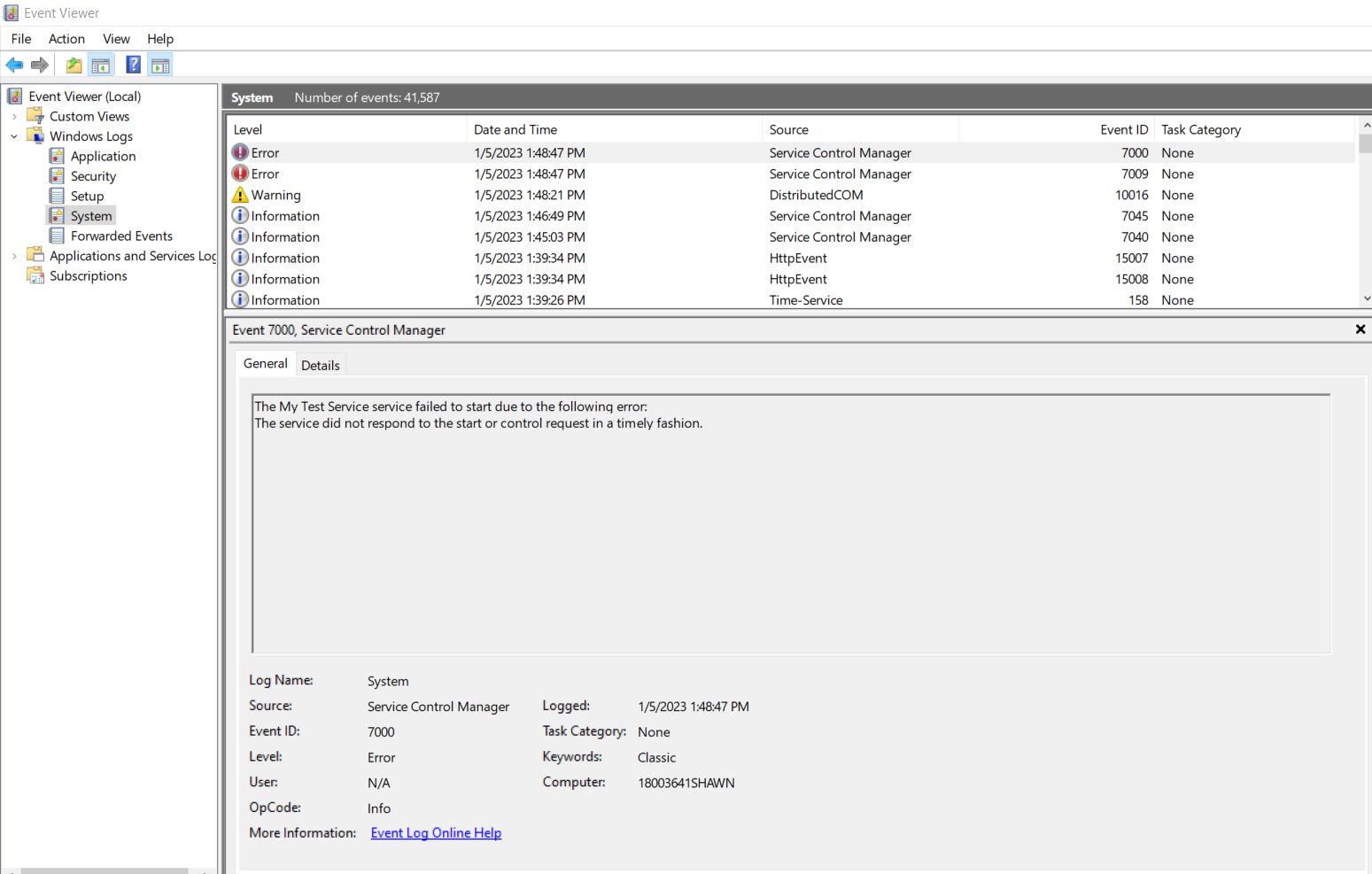
Task: Click the System log icon in tree
Action: pyautogui.click(x=57, y=215)
